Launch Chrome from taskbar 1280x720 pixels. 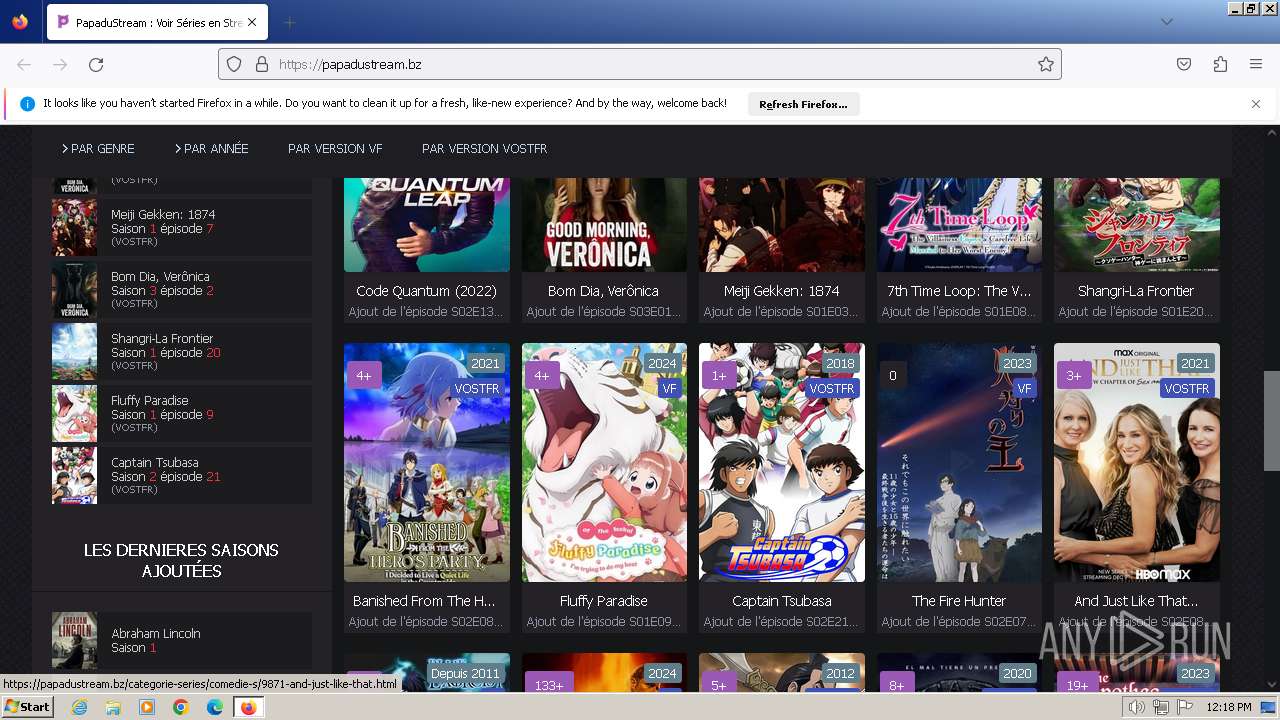pos(181,707)
